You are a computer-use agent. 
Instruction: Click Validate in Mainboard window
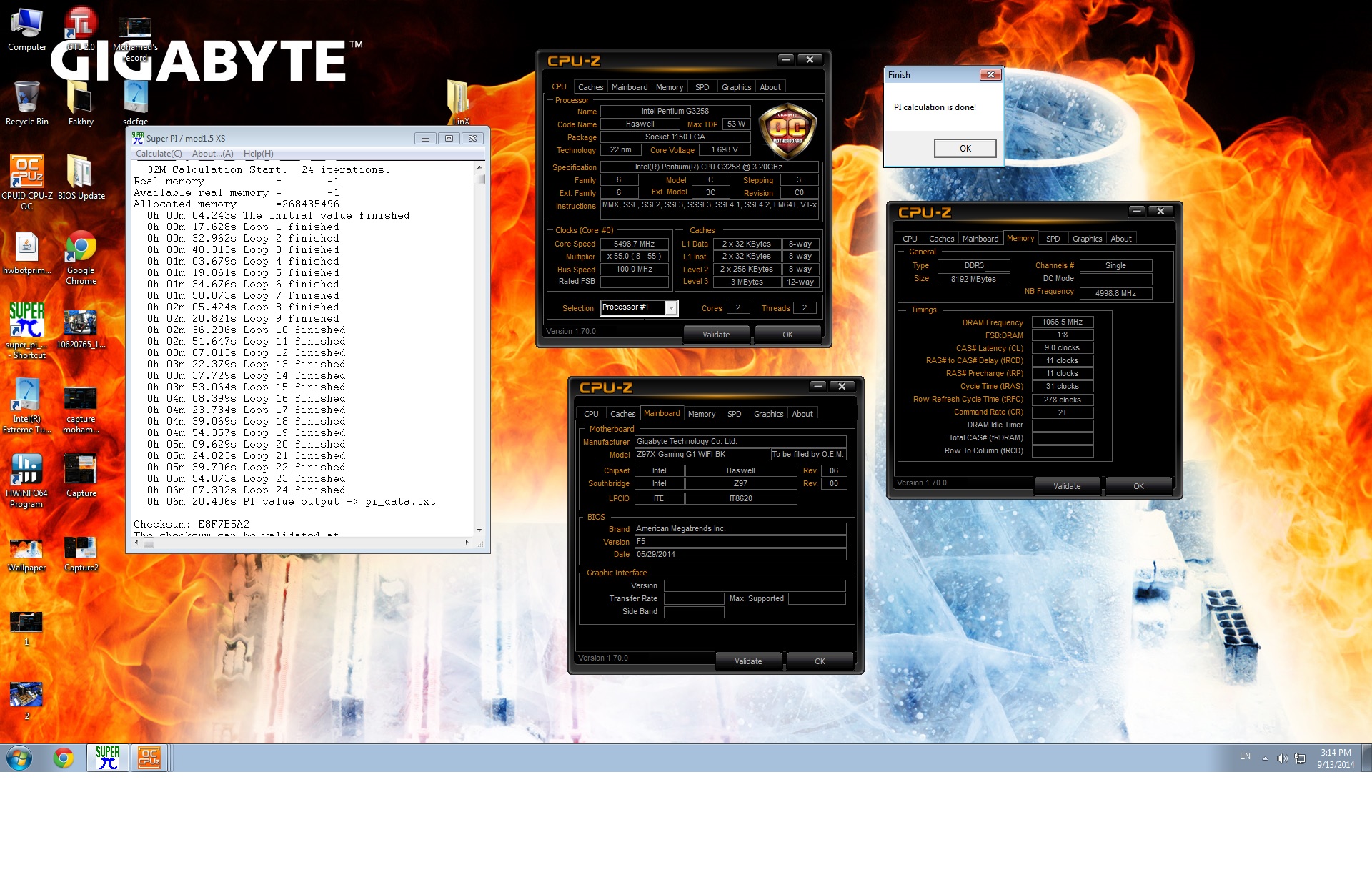[748, 661]
